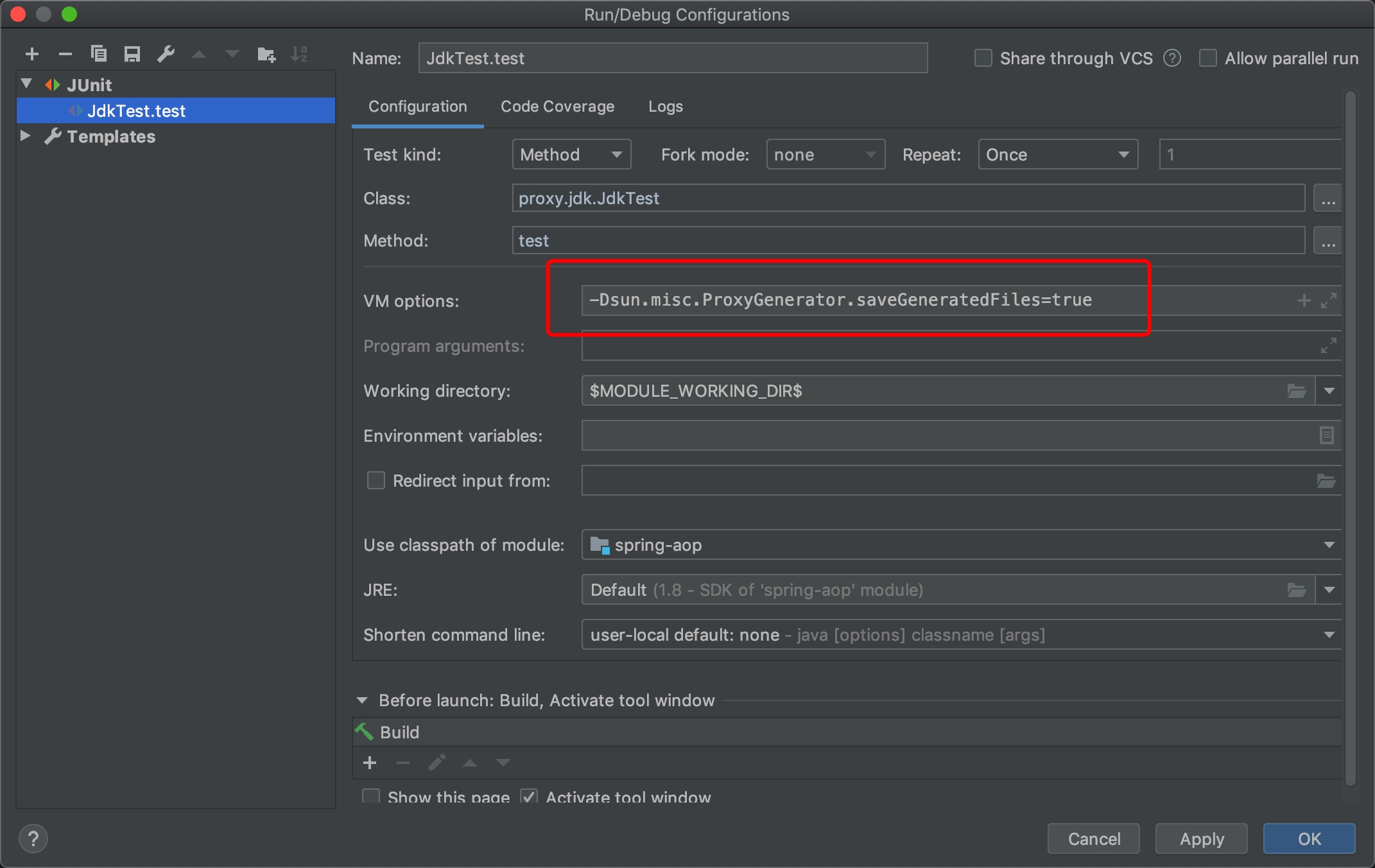1375x868 pixels.
Task: Click the Apply button
Action: [1201, 838]
